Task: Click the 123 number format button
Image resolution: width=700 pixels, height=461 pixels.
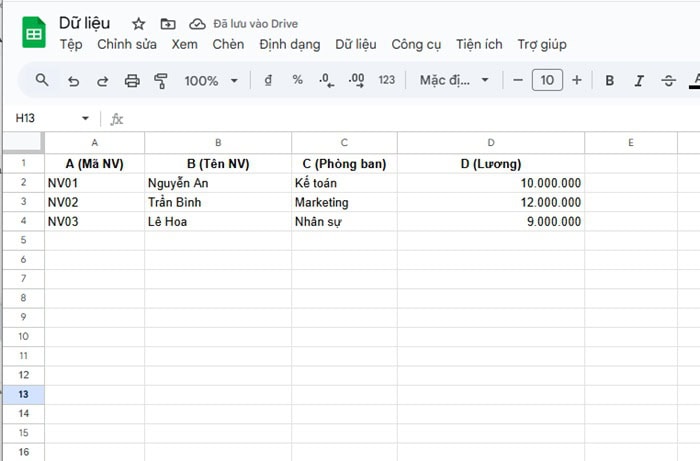Action: [x=387, y=80]
